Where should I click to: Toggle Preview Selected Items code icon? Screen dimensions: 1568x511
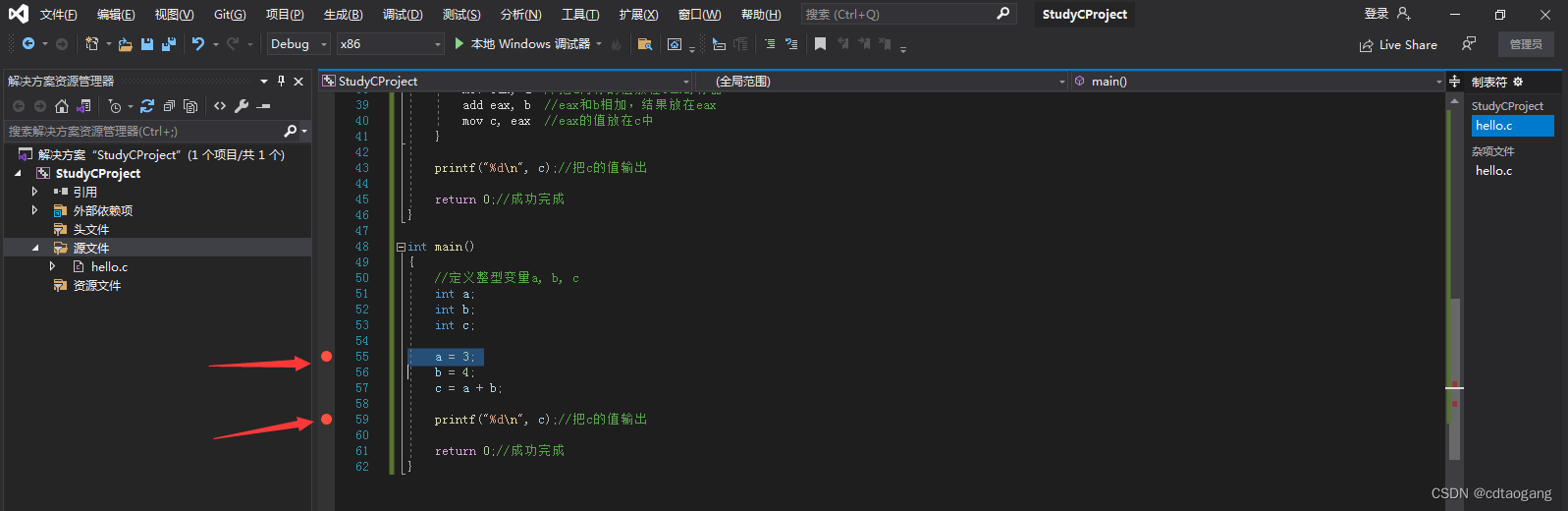coord(220,106)
